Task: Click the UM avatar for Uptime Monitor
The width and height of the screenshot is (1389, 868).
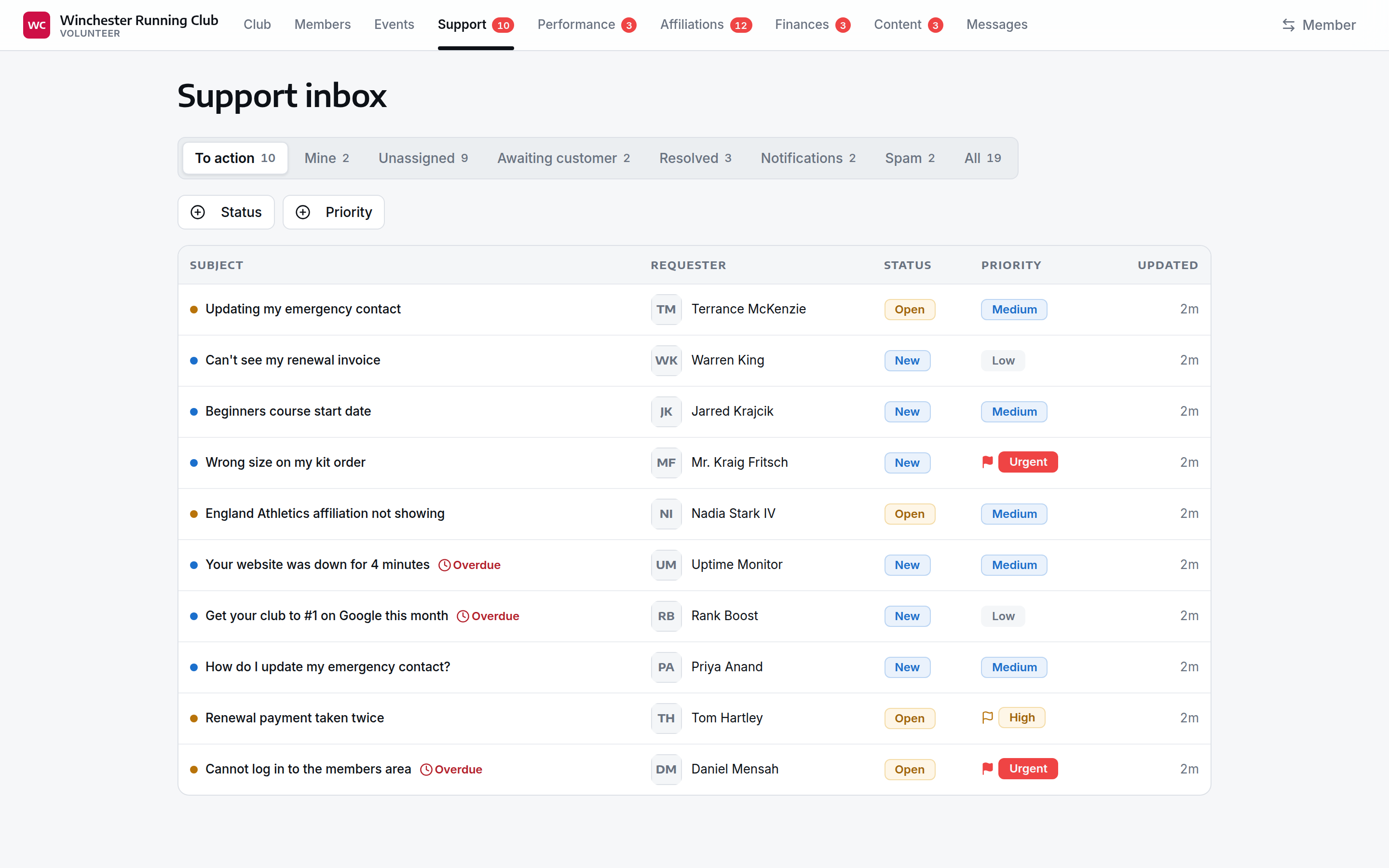Action: point(666,565)
